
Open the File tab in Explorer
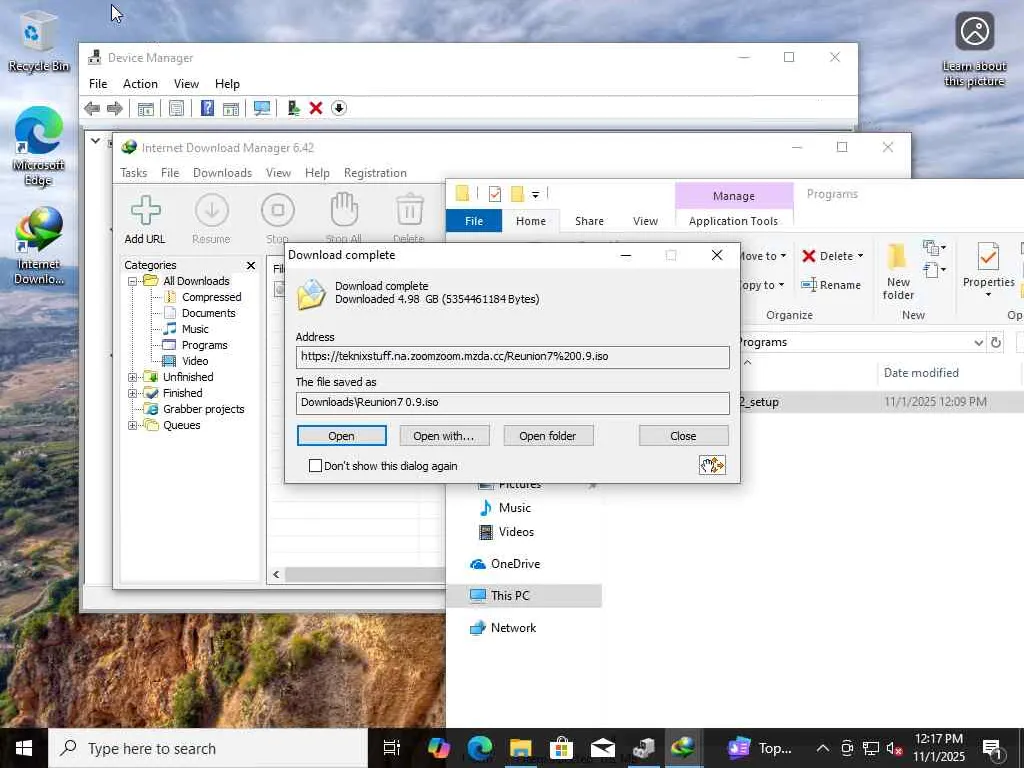point(473,221)
